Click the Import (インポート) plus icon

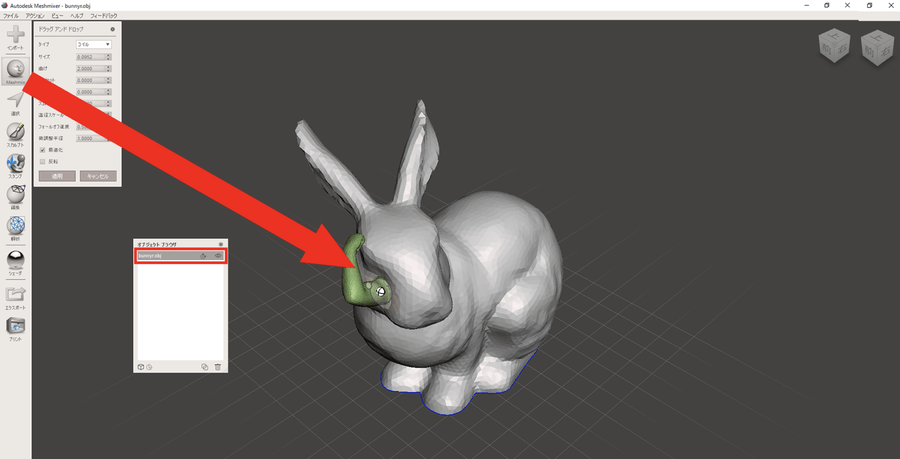15,35
